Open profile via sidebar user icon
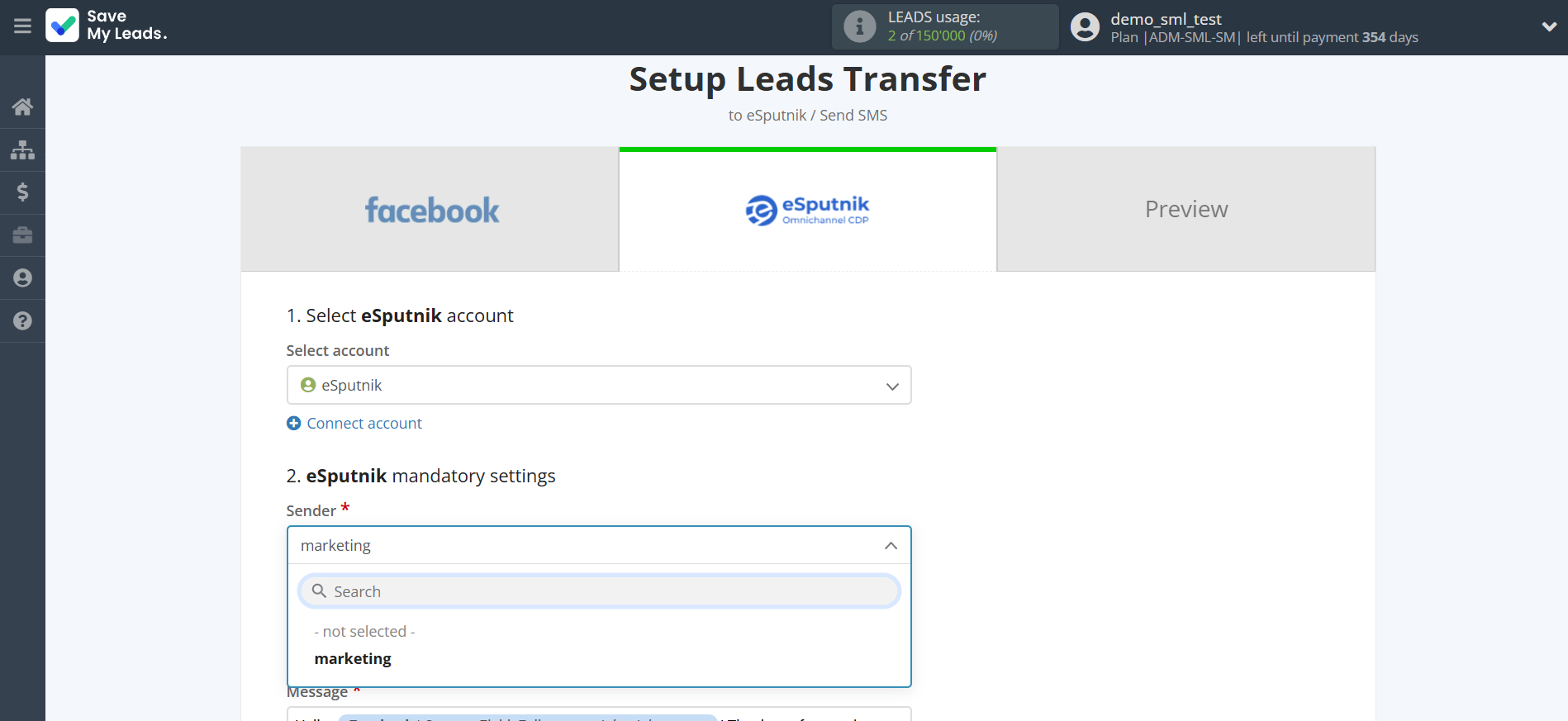Screen dimensions: 1568x721 [22, 278]
